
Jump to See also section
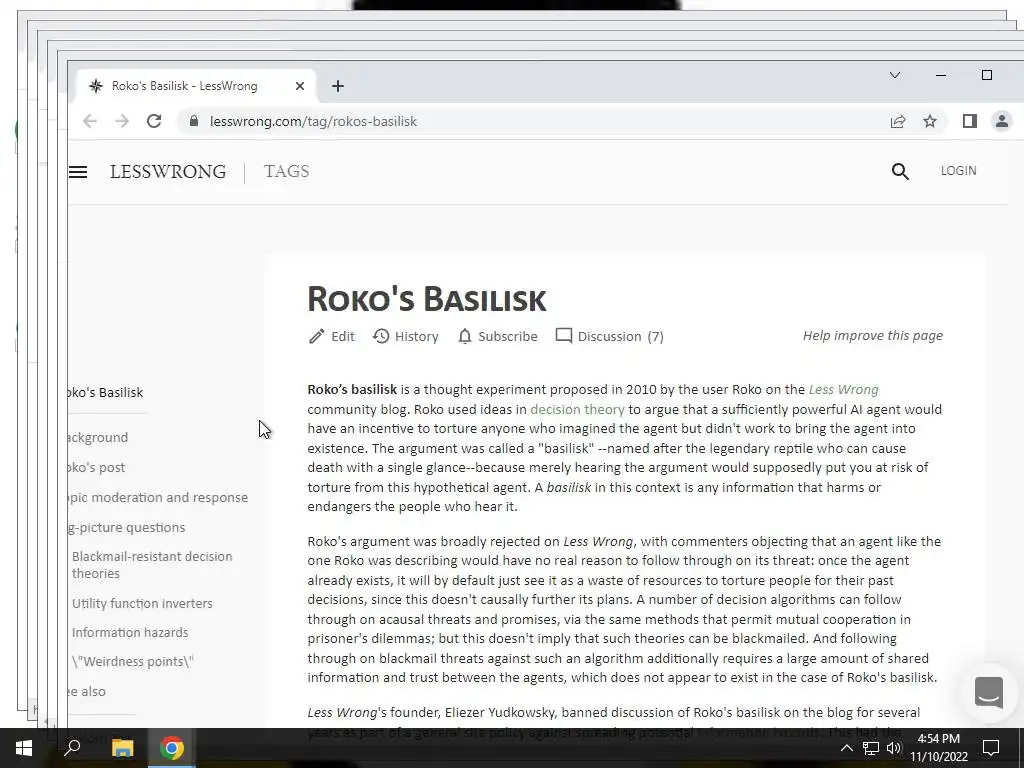87,692
